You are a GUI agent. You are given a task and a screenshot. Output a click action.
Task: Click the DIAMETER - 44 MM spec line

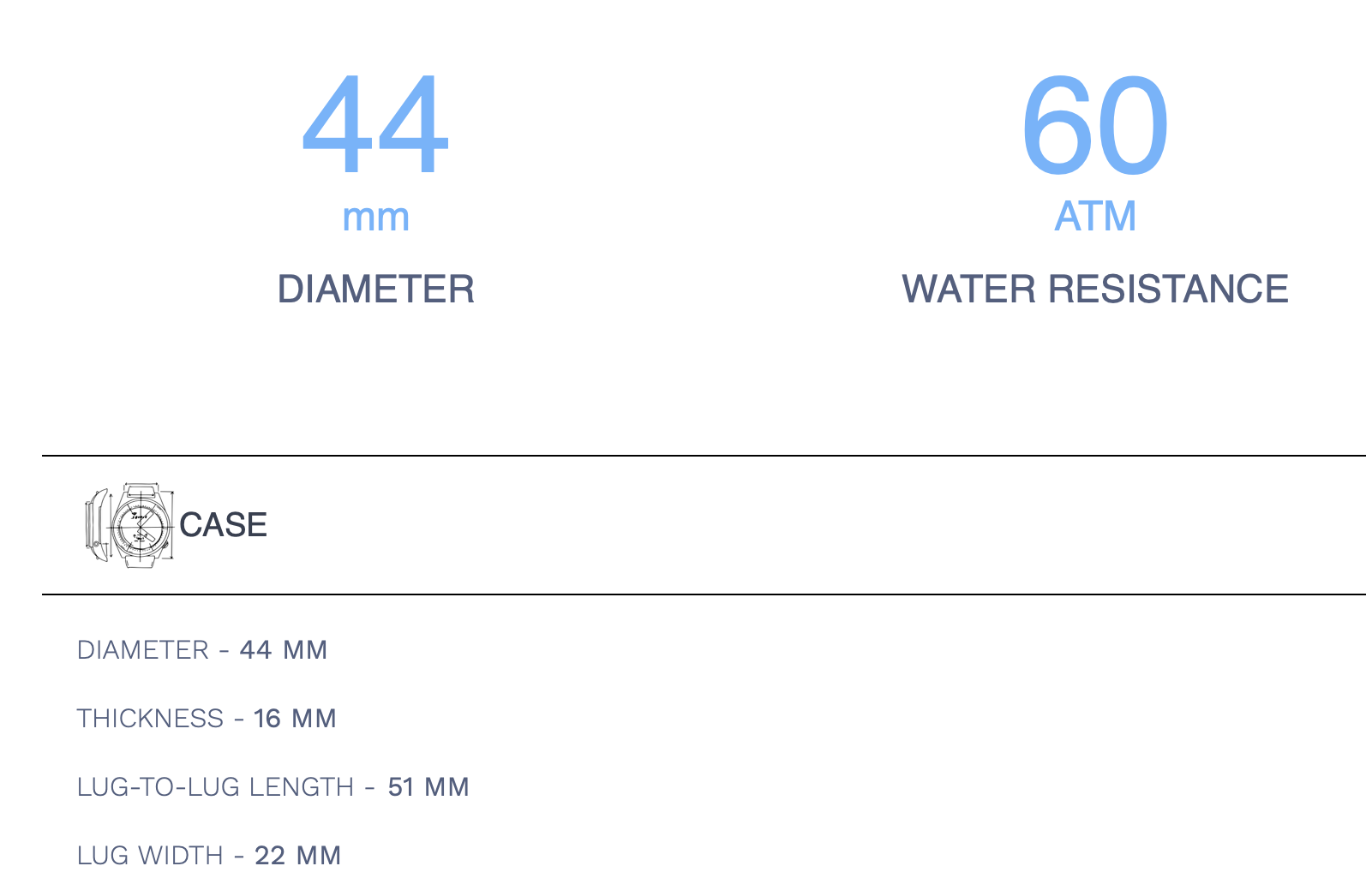tap(202, 650)
